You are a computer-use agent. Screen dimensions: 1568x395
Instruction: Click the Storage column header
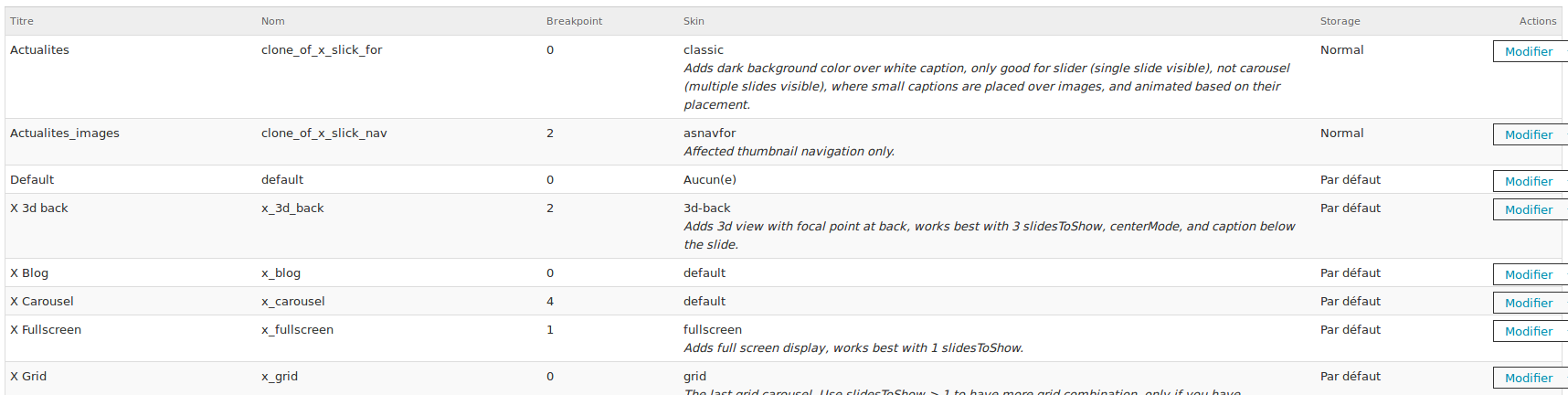tap(1340, 21)
